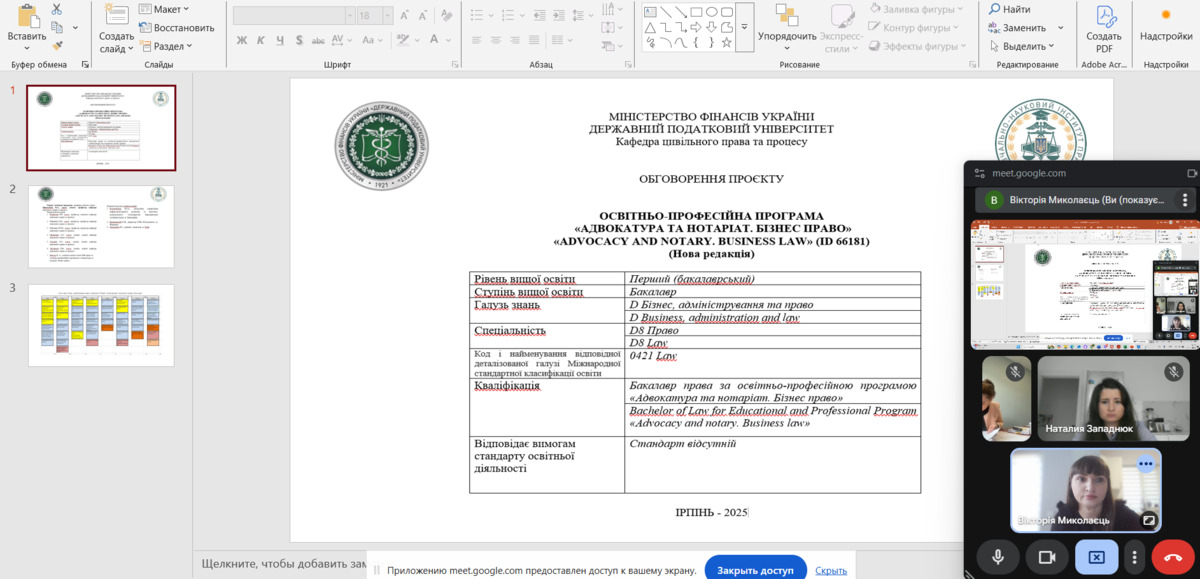
Task: Stop screen presenting in Google Meet
Action: click(1096, 557)
